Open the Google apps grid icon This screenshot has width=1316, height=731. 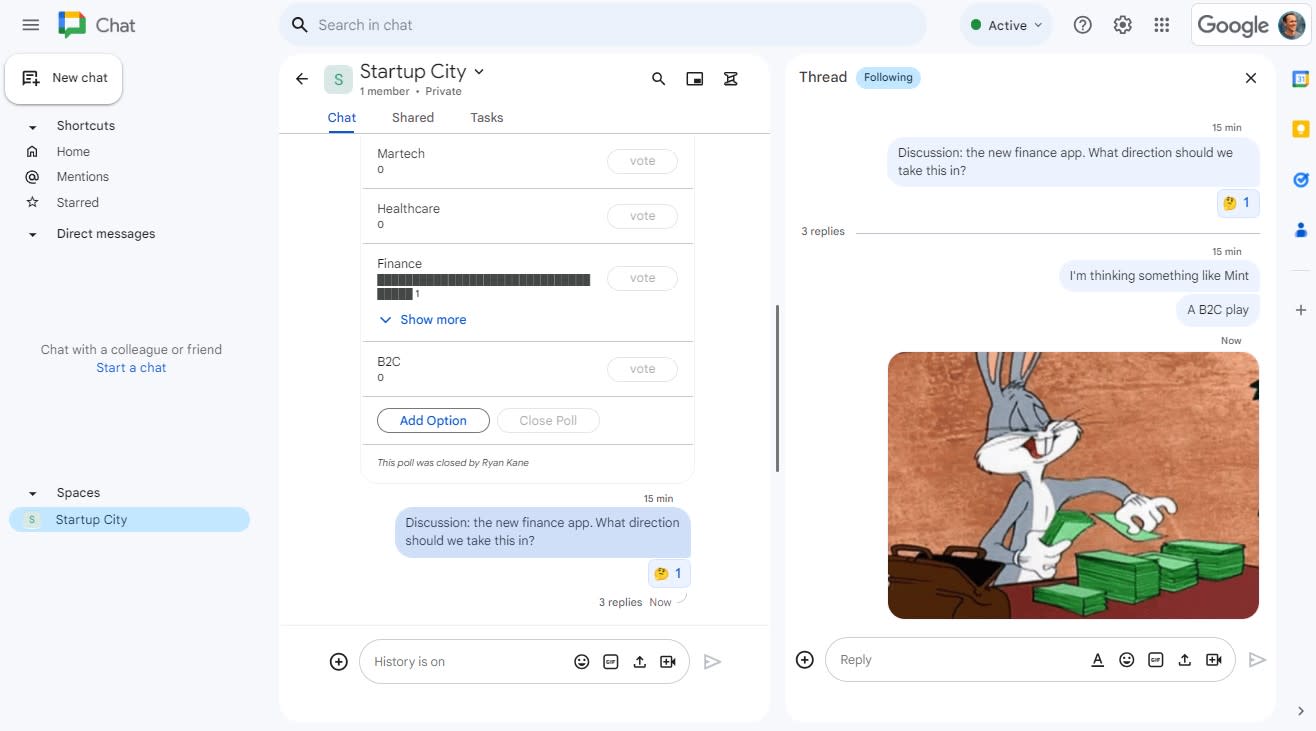[x=1161, y=25]
